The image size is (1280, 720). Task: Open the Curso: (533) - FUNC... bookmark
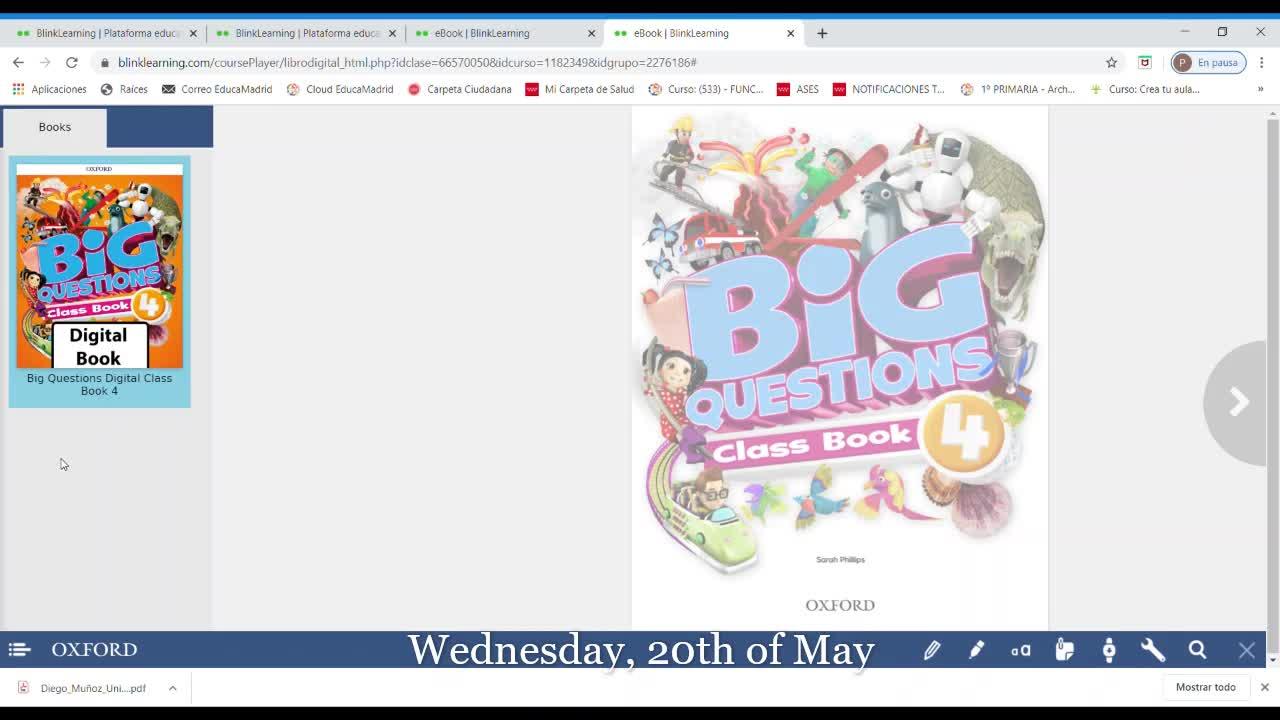point(706,89)
